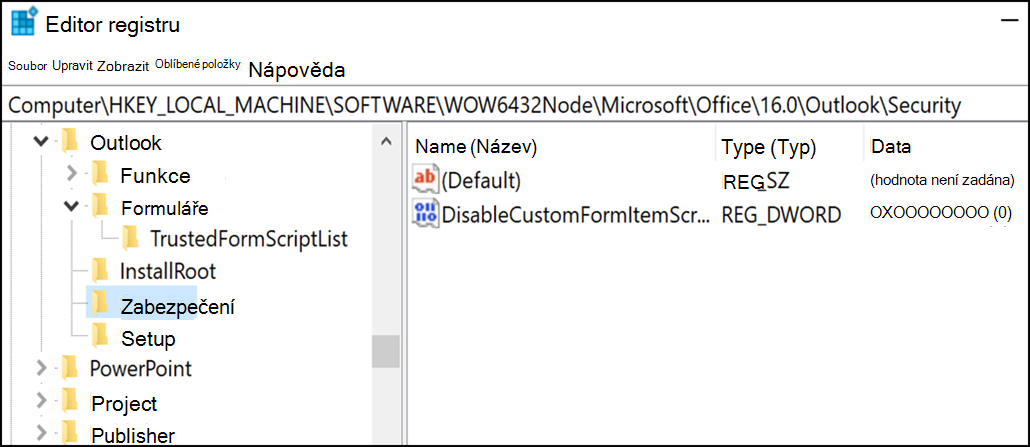Select the Setup key label
This screenshot has height=447, width=1030.
point(148,339)
